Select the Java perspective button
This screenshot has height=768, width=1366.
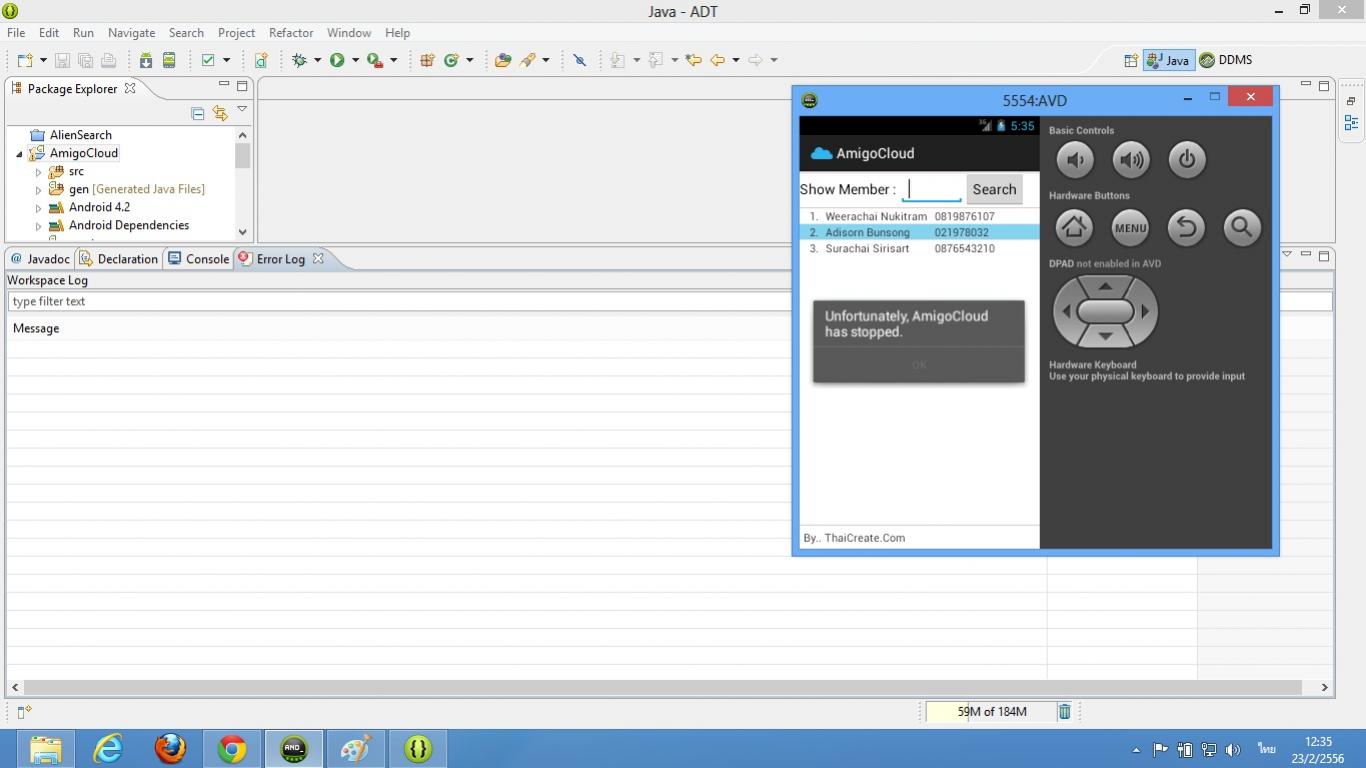click(1168, 60)
